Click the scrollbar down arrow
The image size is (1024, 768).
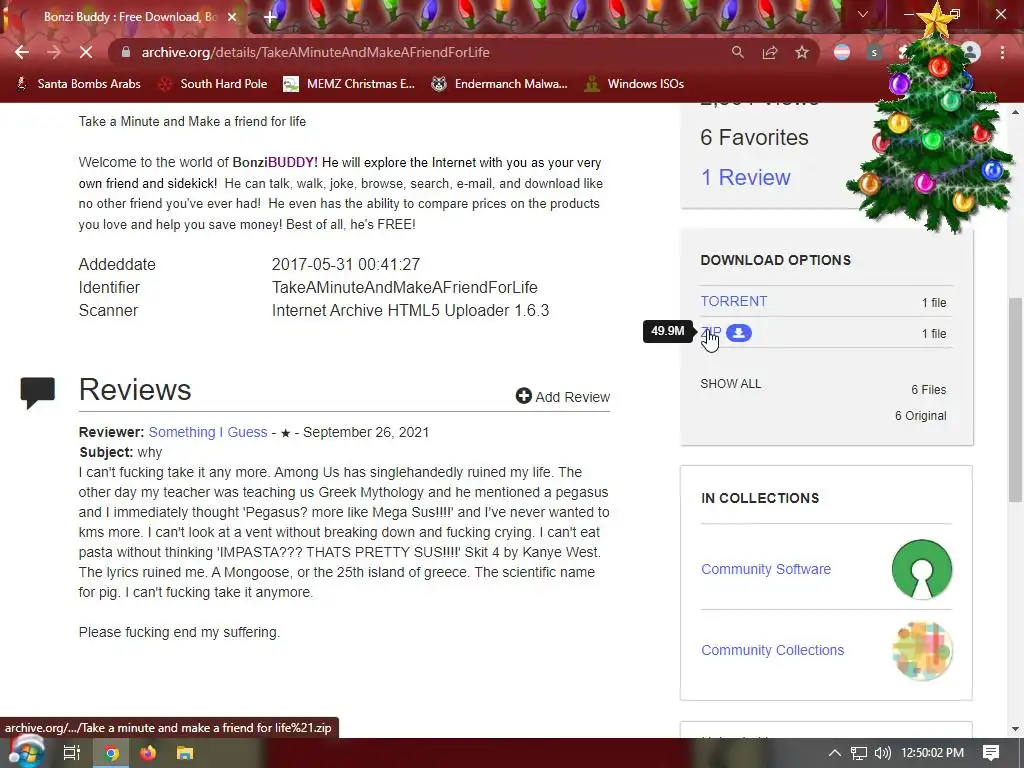(1015, 729)
